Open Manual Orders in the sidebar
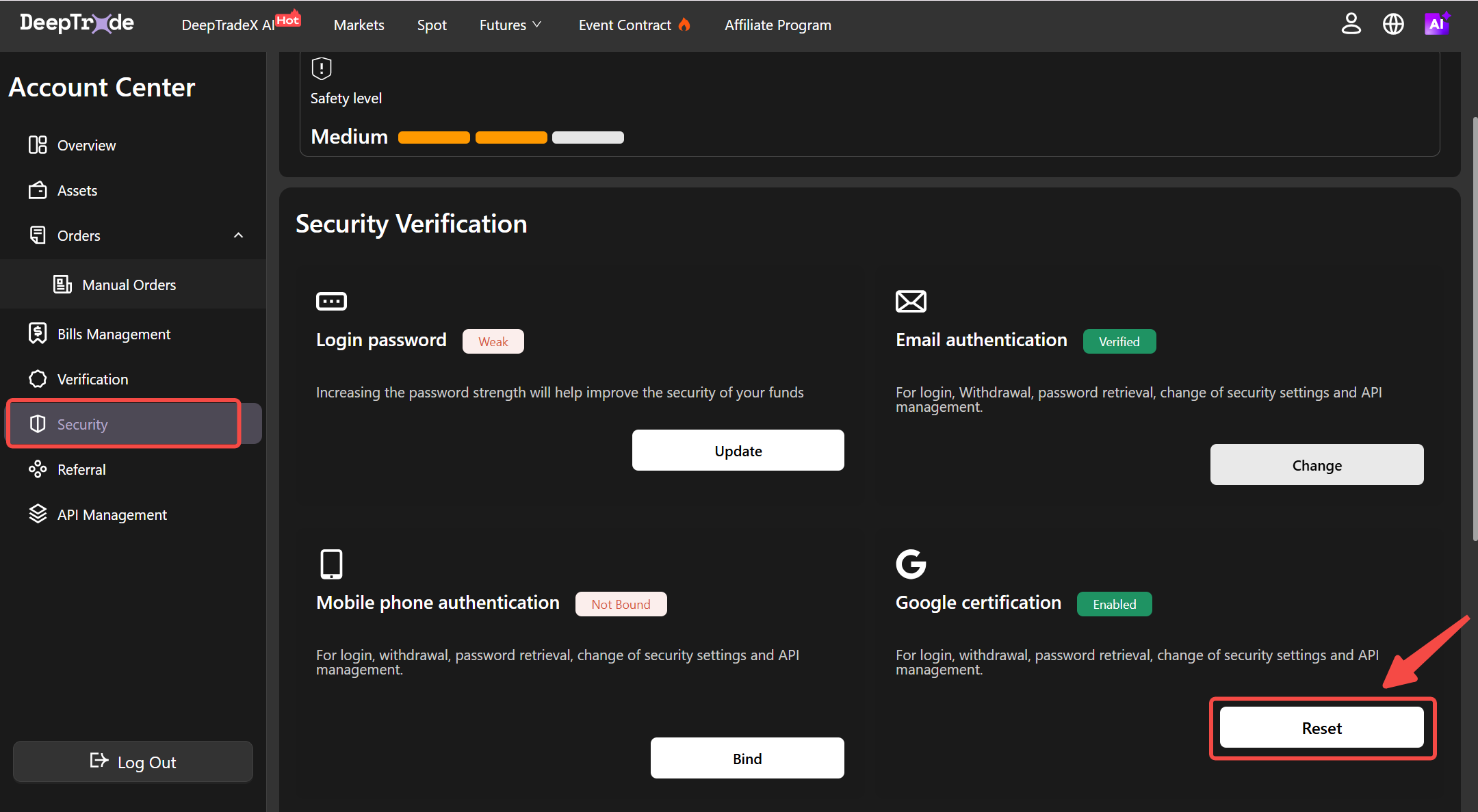The width and height of the screenshot is (1478, 812). pos(133,285)
